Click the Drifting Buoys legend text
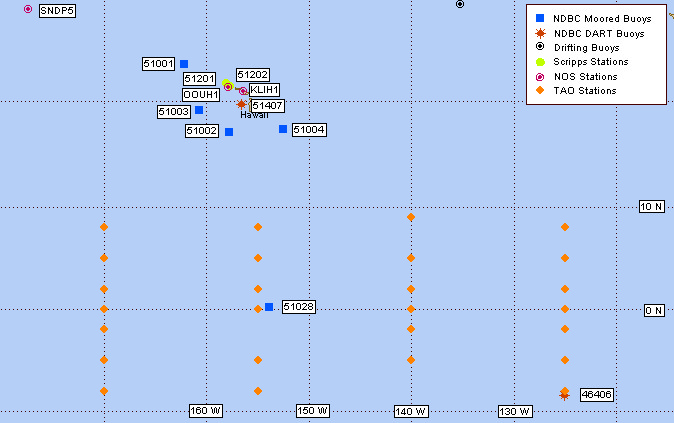This screenshot has width=674, height=423. click(x=587, y=48)
